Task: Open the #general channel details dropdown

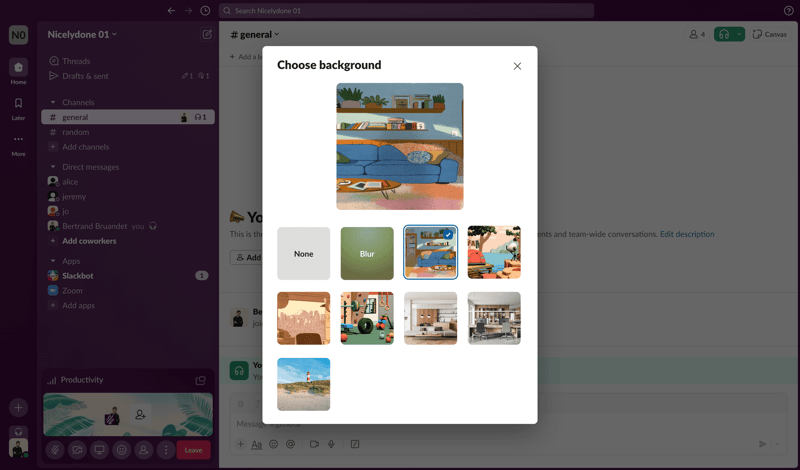Action: pyautogui.click(x=255, y=34)
